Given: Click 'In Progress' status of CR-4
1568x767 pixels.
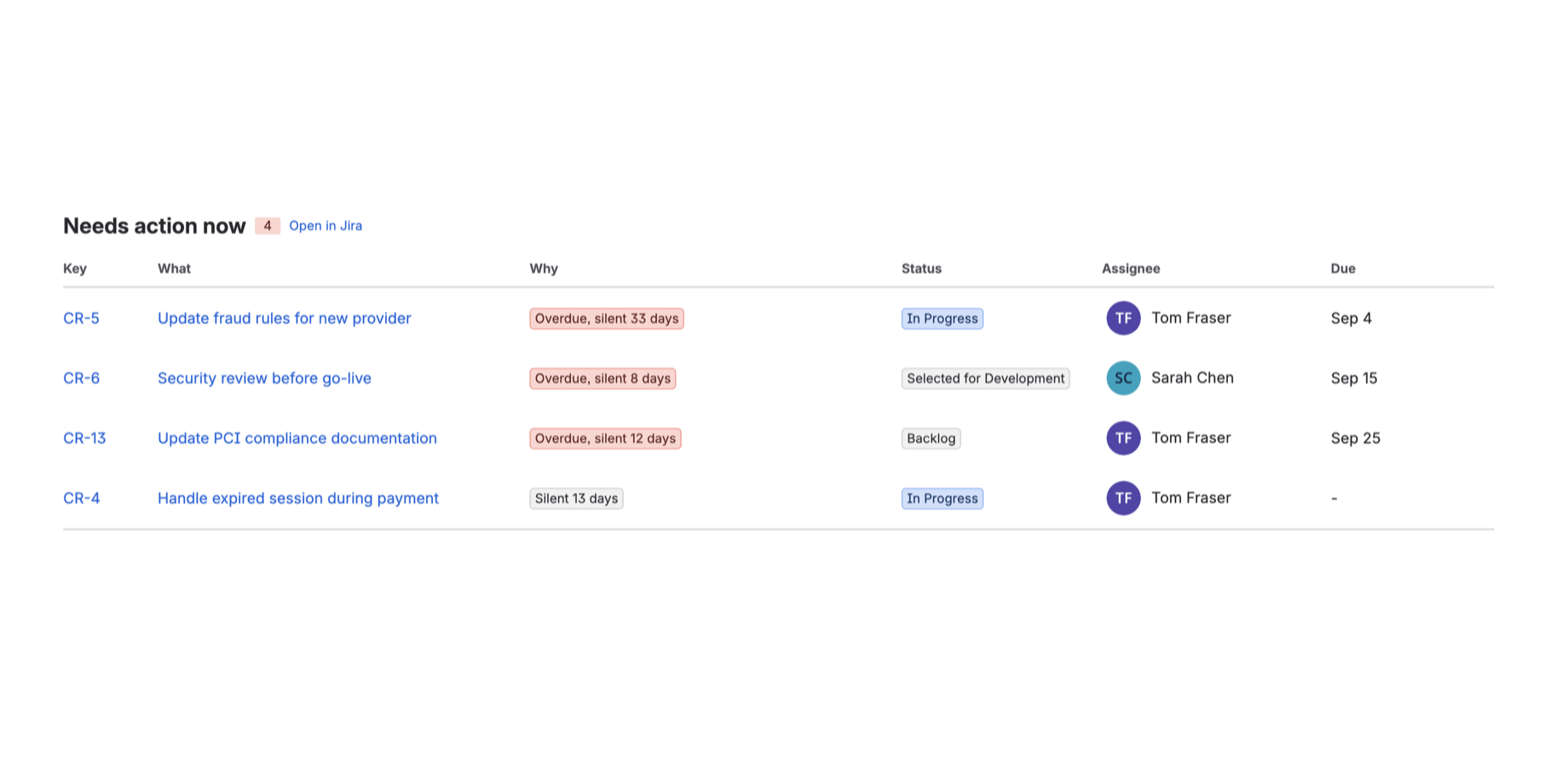Looking at the screenshot, I should point(943,499).
